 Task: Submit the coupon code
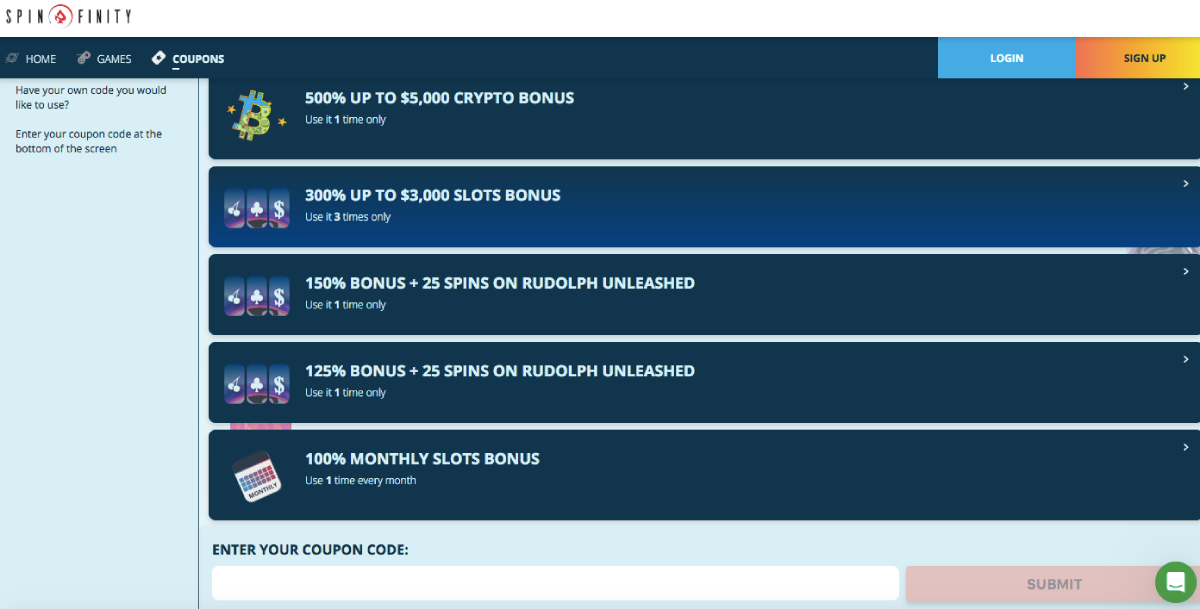pyautogui.click(x=1053, y=584)
